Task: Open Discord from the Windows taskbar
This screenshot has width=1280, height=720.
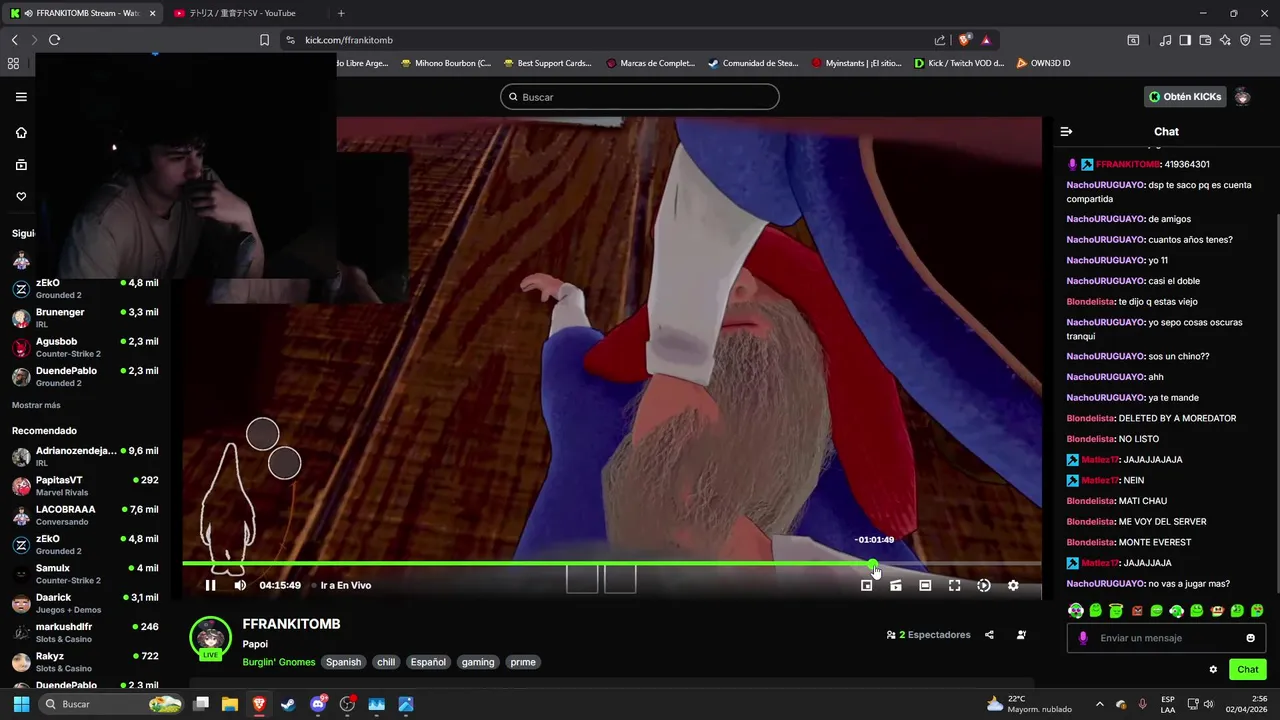Action: coord(318,704)
